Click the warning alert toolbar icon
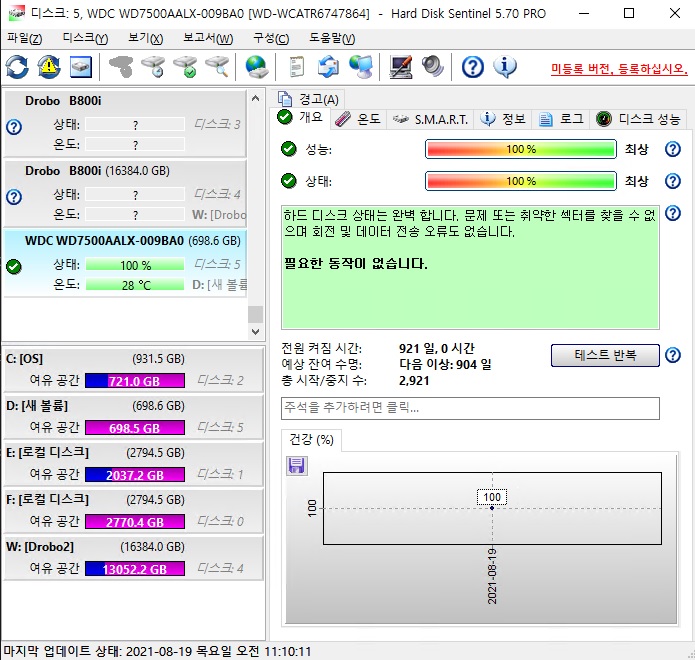This screenshot has width=695, height=660. coord(49,67)
